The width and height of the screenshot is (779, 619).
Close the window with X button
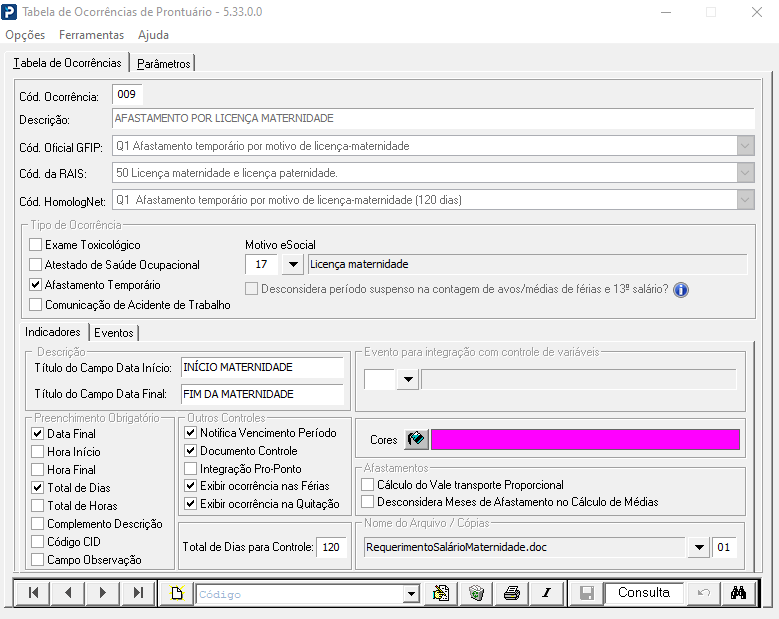[x=757, y=12]
